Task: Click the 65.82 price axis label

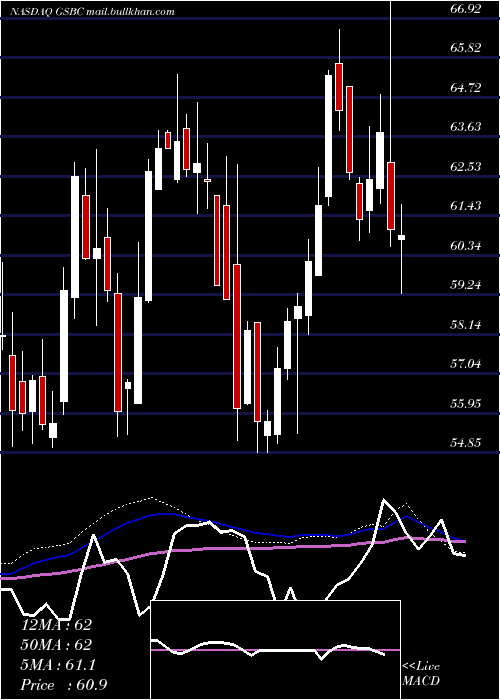Action: (466, 48)
